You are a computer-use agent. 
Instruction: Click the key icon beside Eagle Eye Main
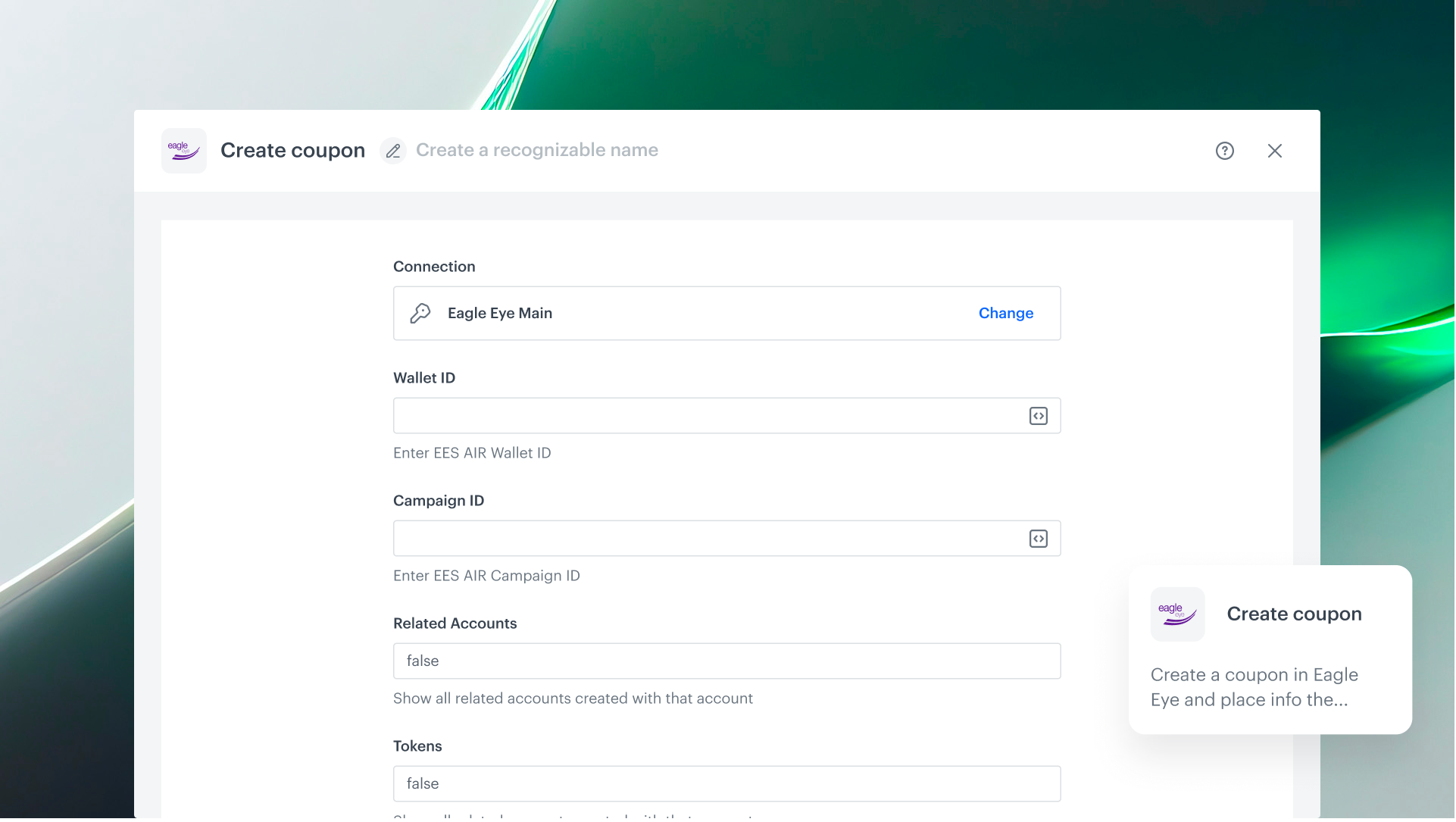(x=421, y=313)
